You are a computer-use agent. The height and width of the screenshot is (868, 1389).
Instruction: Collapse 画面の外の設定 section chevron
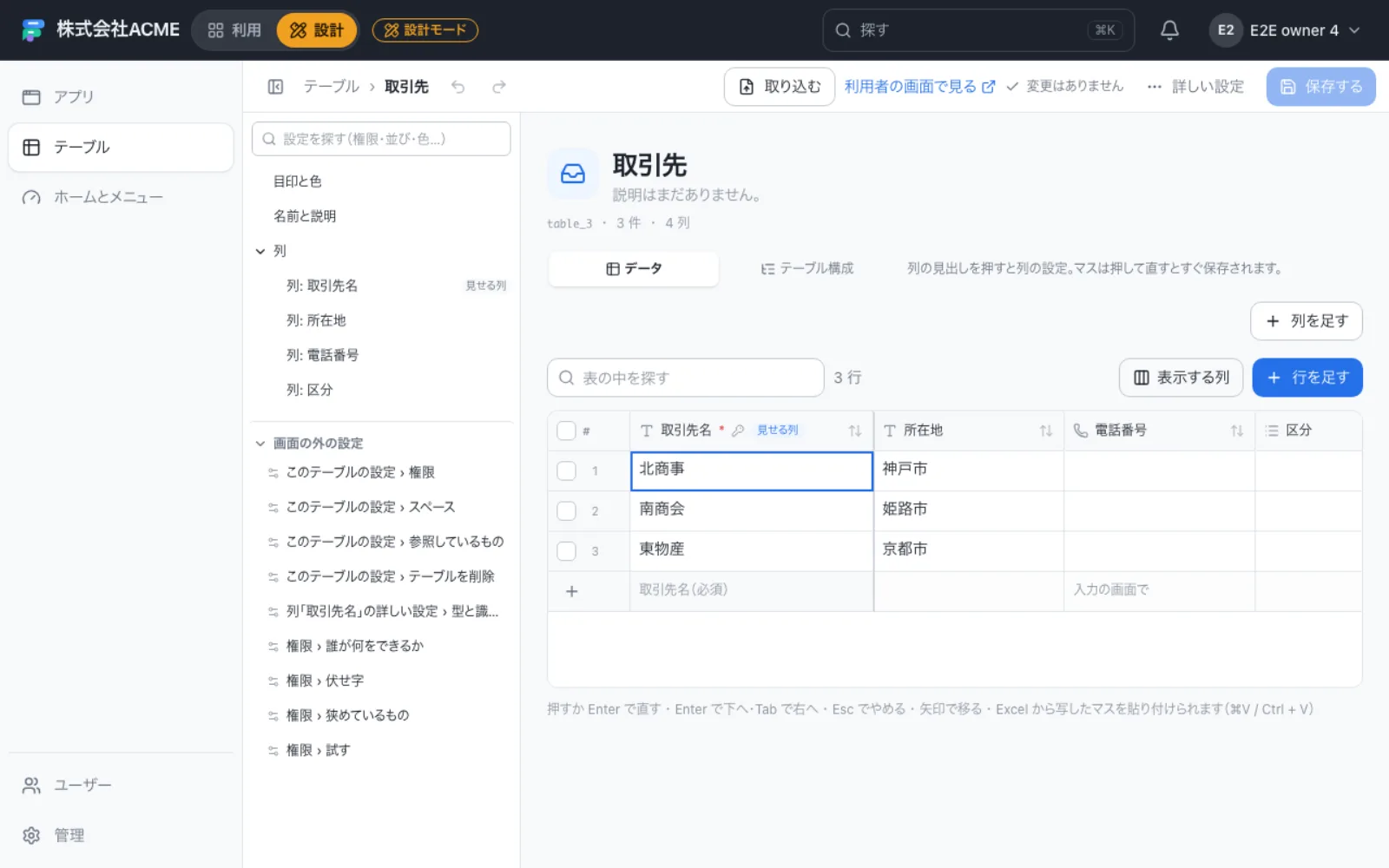[260, 444]
